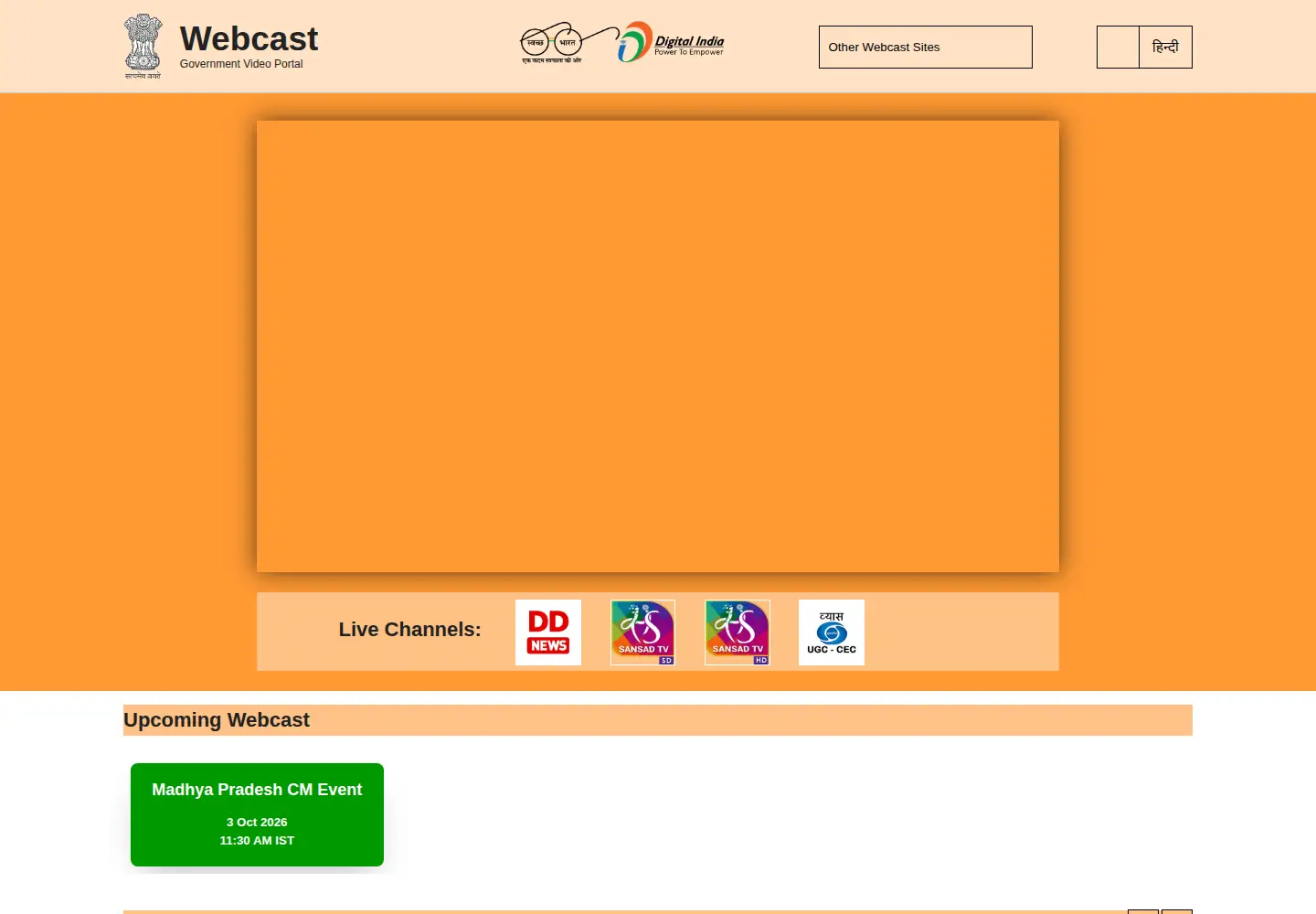Click the 3 Oct 2026 date text
The image size is (1316, 914).
pyautogui.click(x=257, y=823)
